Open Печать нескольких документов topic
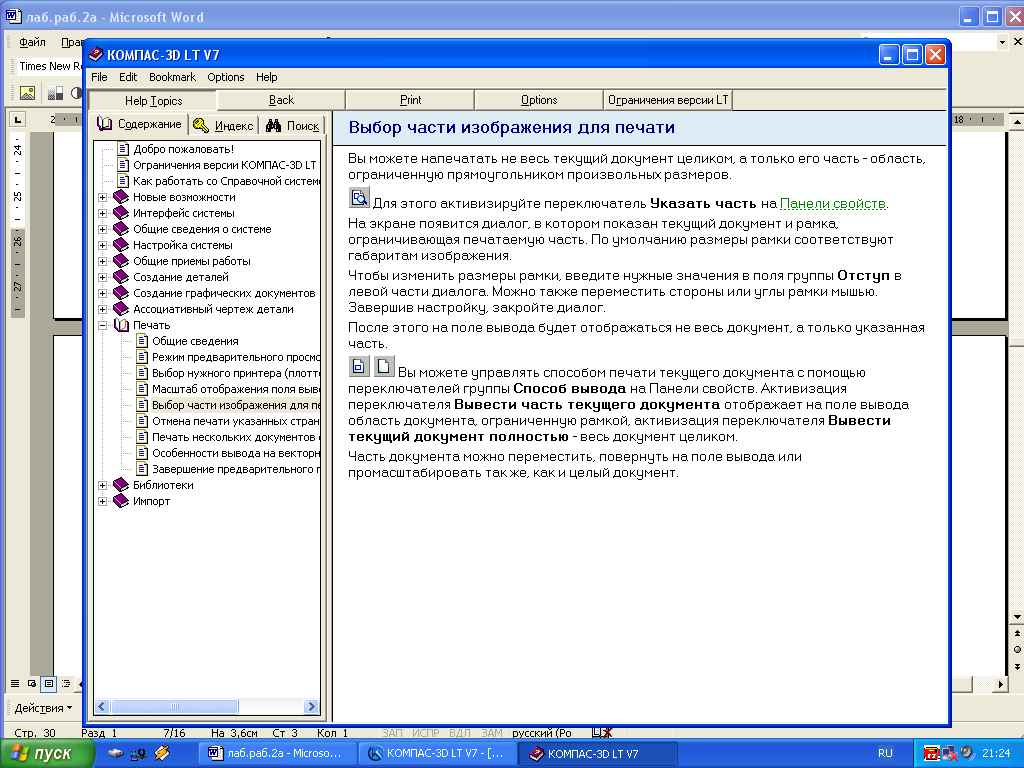 [235, 437]
